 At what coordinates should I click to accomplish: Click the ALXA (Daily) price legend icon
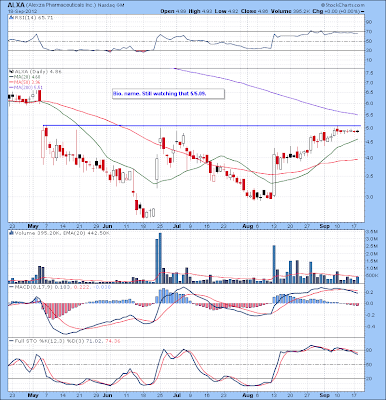(11, 72)
